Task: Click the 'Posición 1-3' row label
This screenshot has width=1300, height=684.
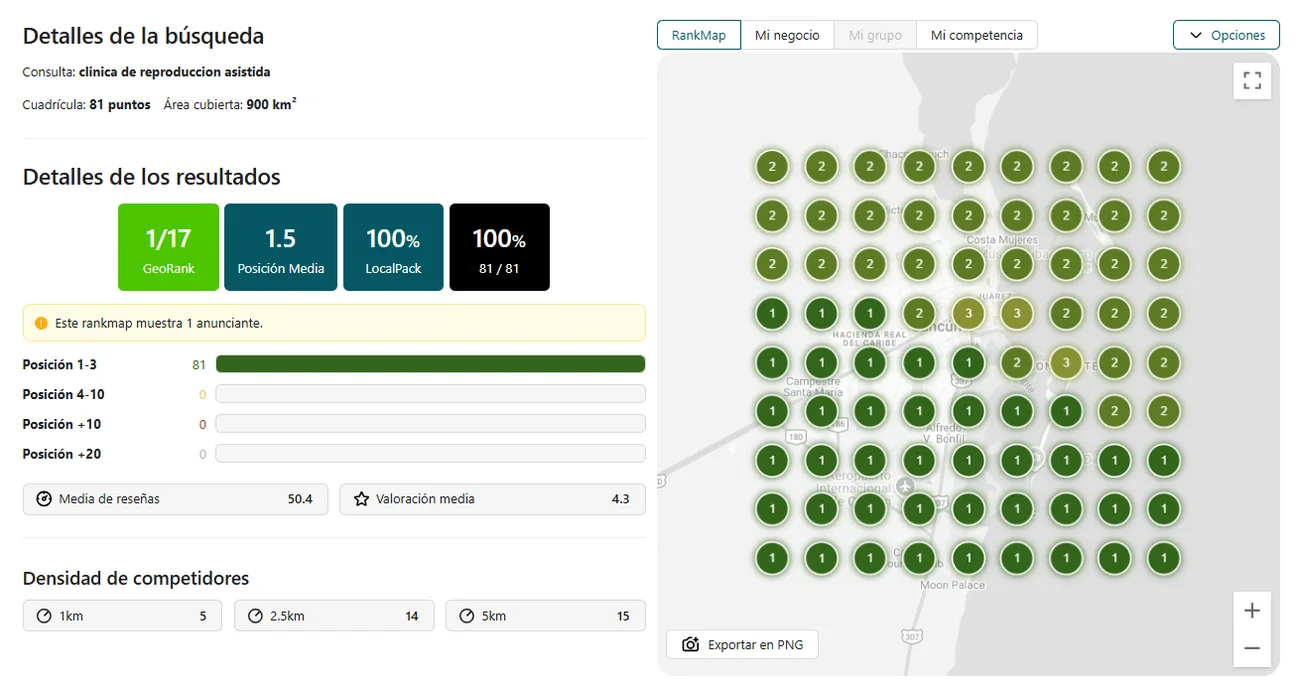Action: [x=62, y=364]
